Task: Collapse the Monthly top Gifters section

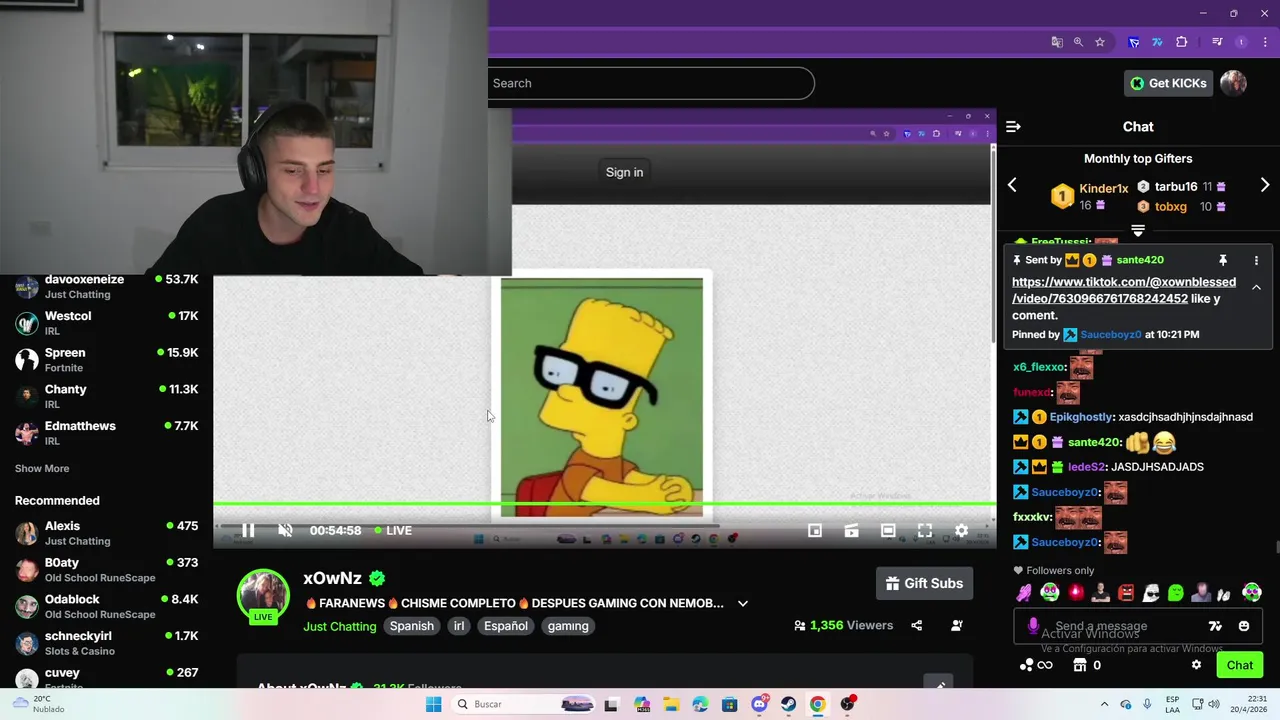Action: [1138, 231]
